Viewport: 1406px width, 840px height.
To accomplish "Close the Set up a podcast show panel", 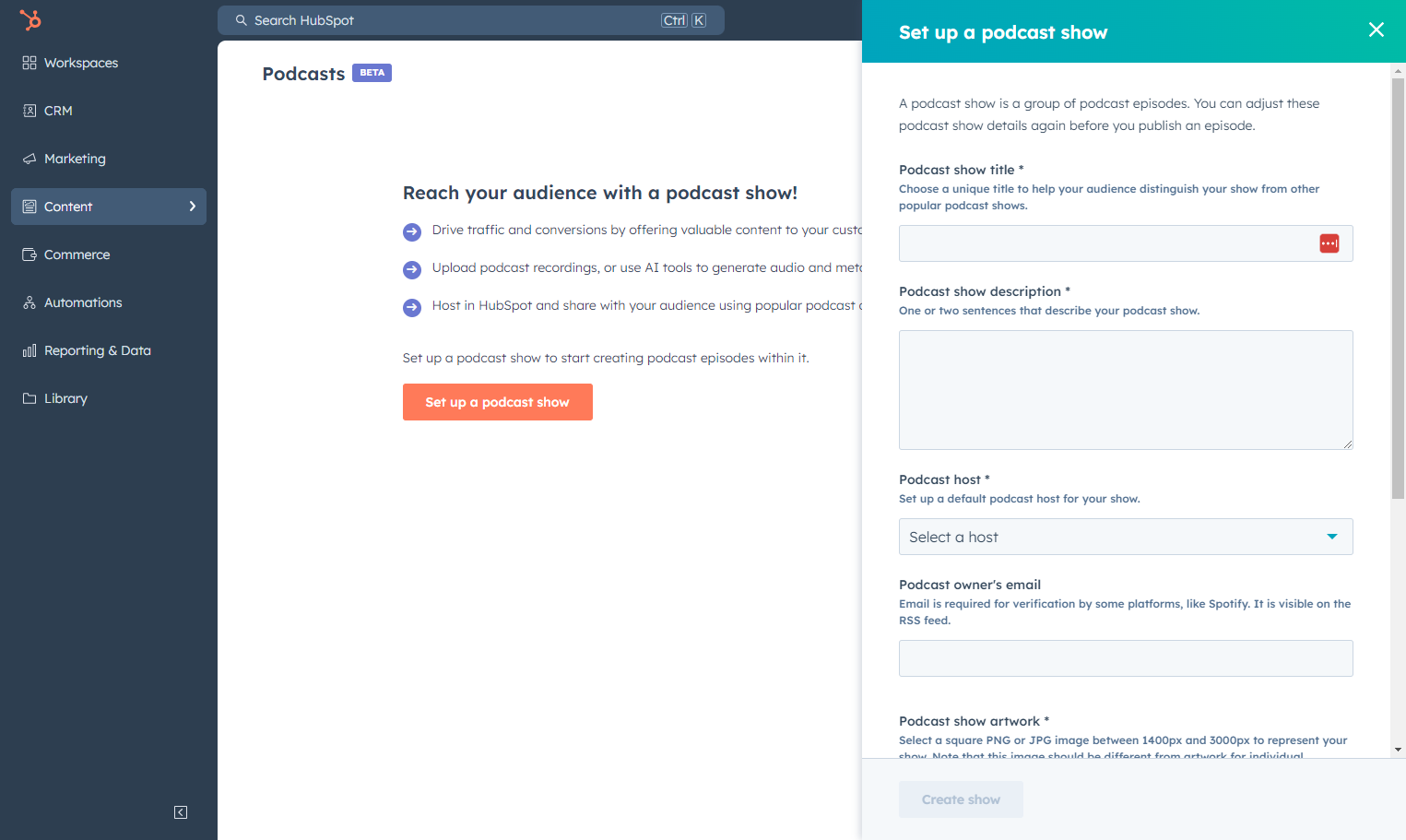I will point(1376,30).
